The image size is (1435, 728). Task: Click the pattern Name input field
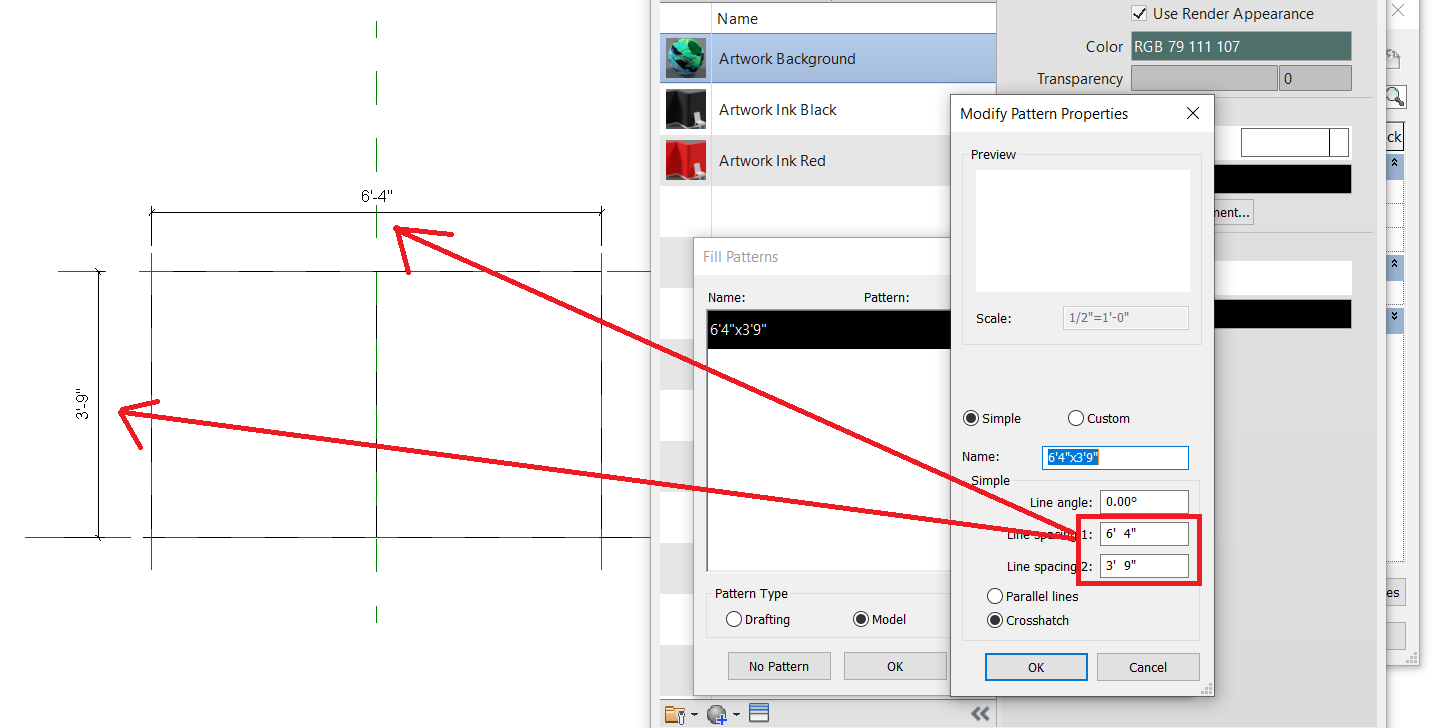point(1115,457)
